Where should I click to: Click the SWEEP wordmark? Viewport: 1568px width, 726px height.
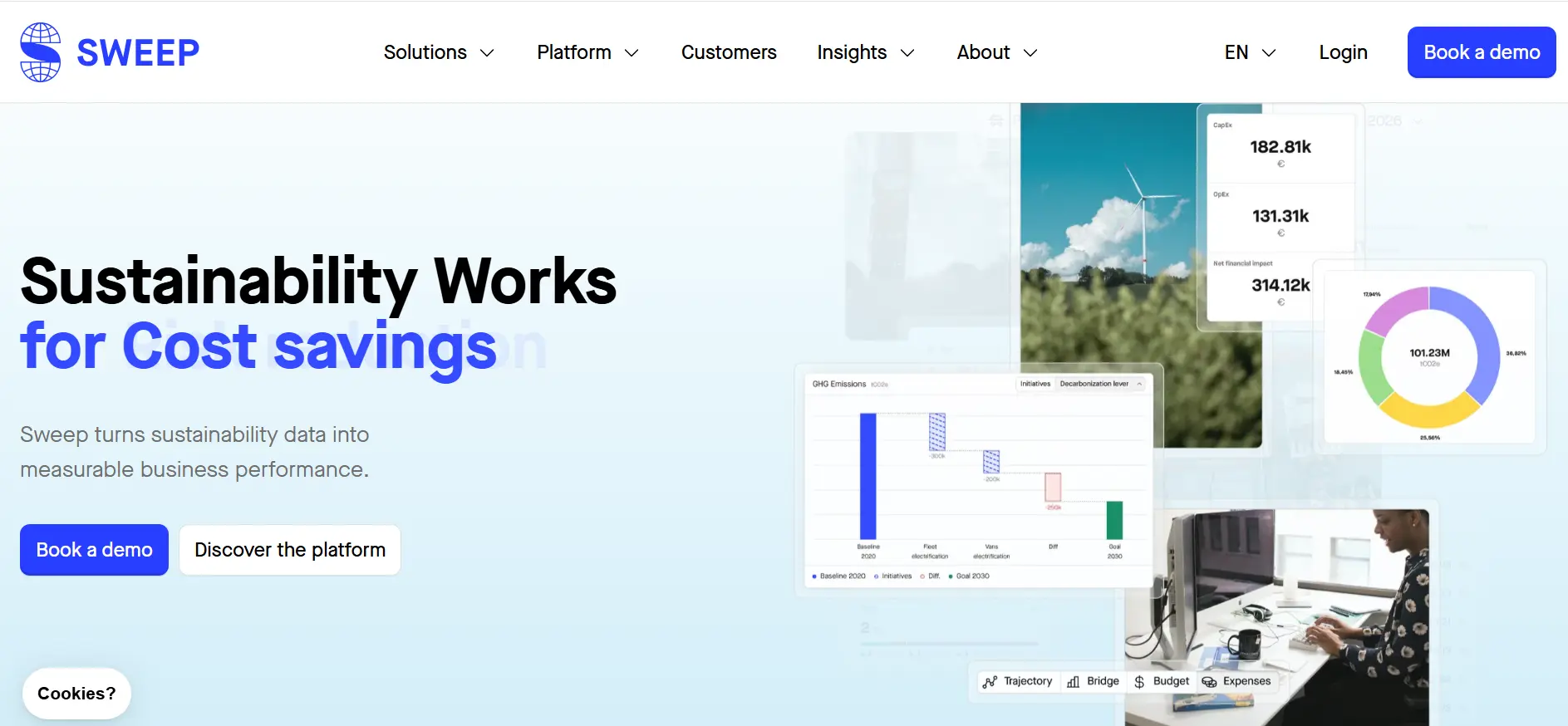tap(138, 53)
